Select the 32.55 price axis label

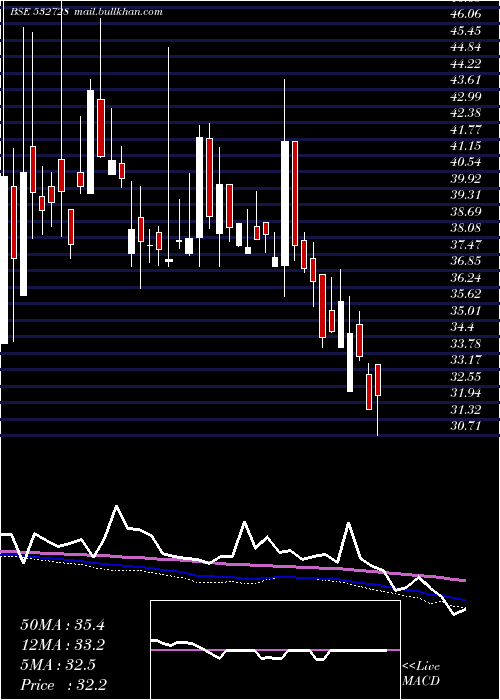coord(466,377)
